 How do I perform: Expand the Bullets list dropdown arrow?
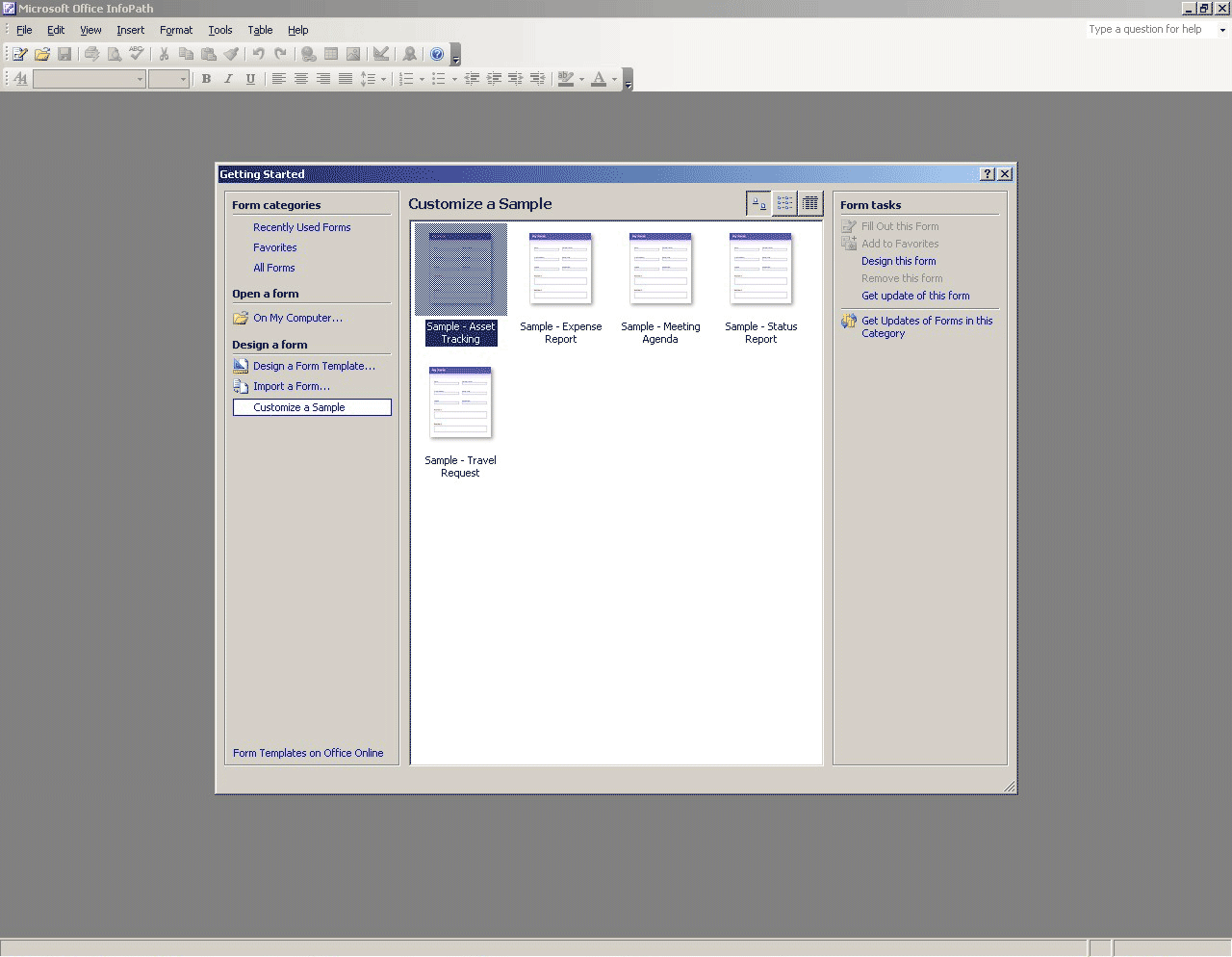click(x=454, y=80)
